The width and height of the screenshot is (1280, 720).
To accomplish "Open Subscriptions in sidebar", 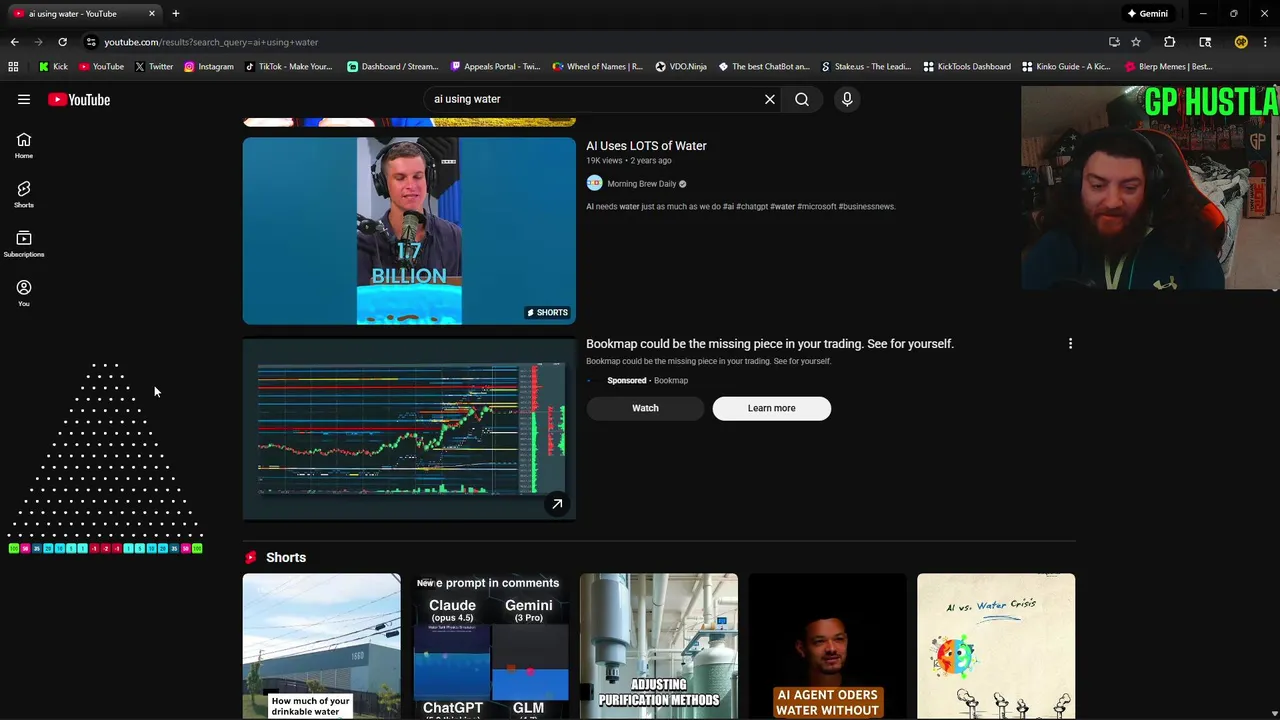I will [24, 244].
